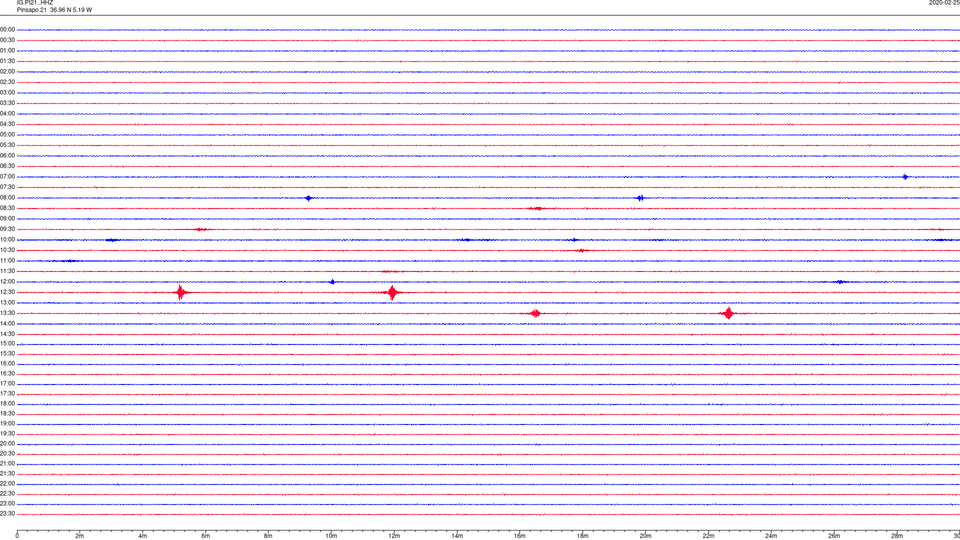Click the 20m tick label on the axis
960x540 pixels.
(645, 536)
